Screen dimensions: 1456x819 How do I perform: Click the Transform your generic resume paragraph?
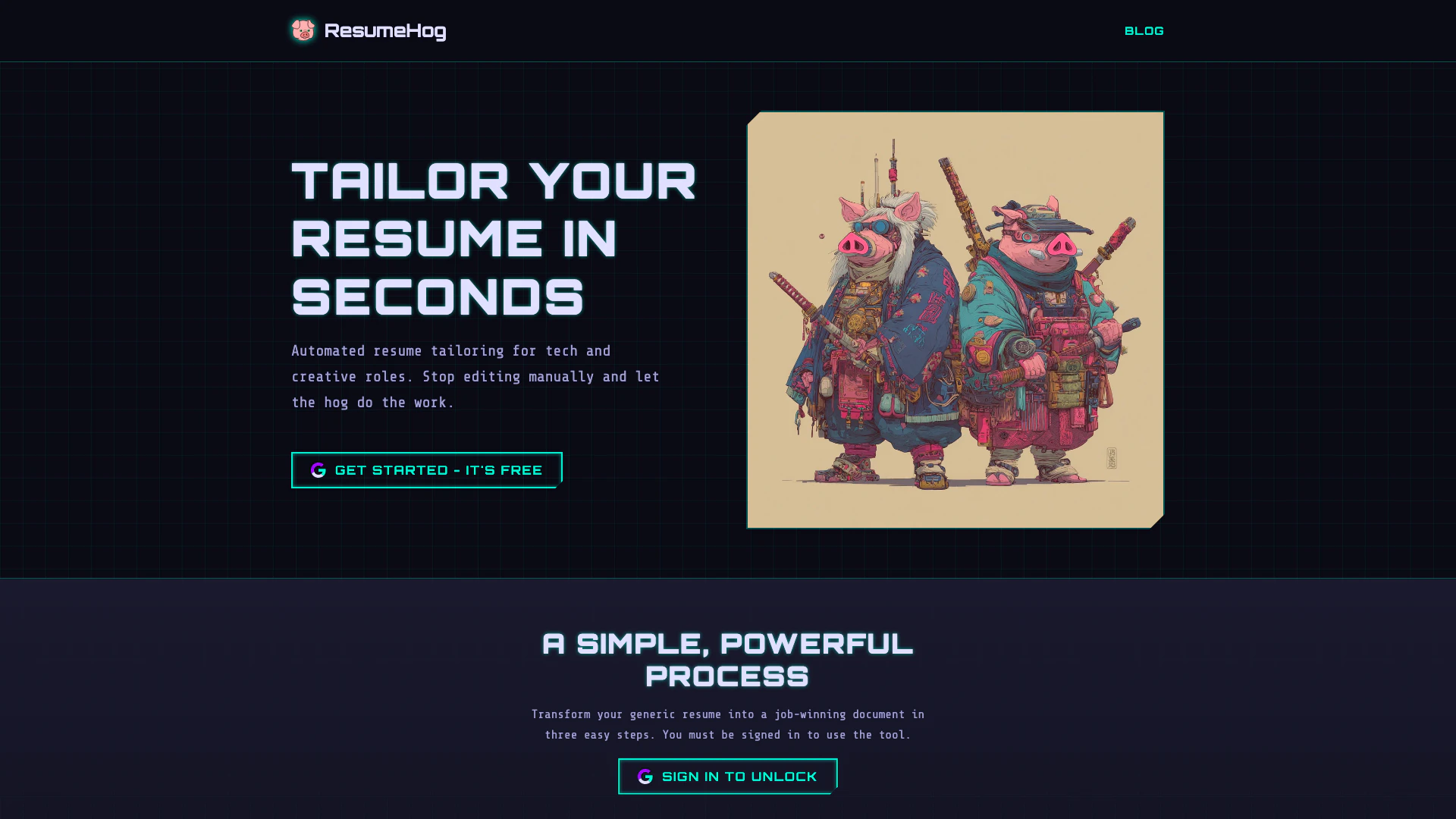728,724
